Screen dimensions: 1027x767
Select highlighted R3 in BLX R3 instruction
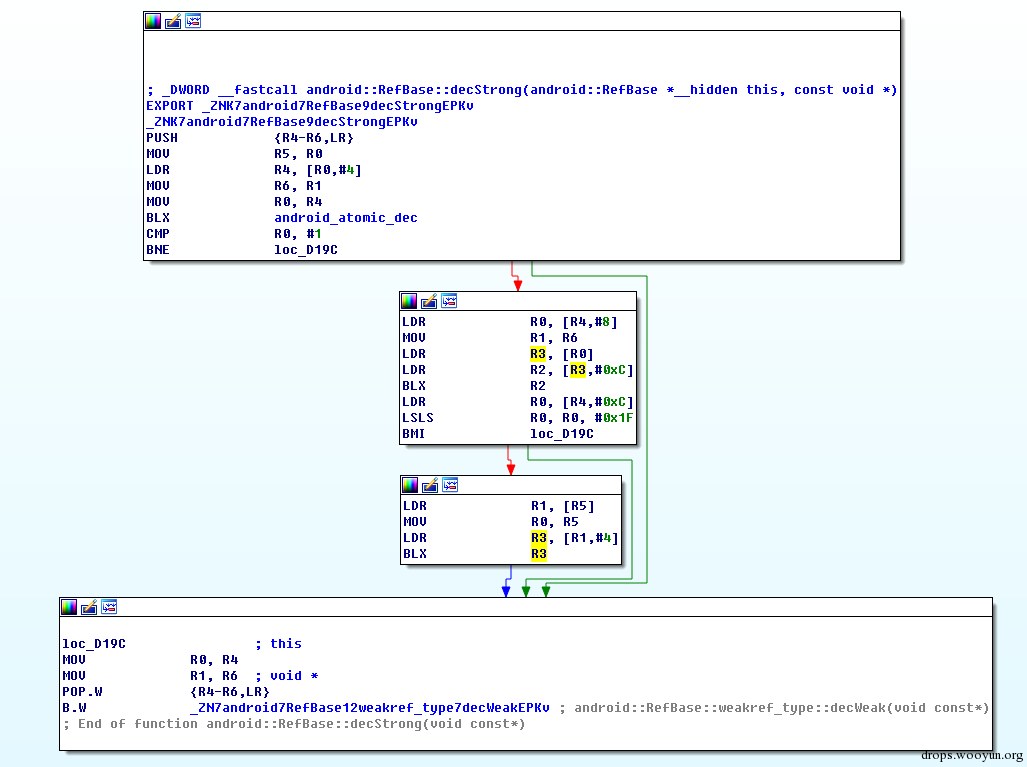click(538, 553)
